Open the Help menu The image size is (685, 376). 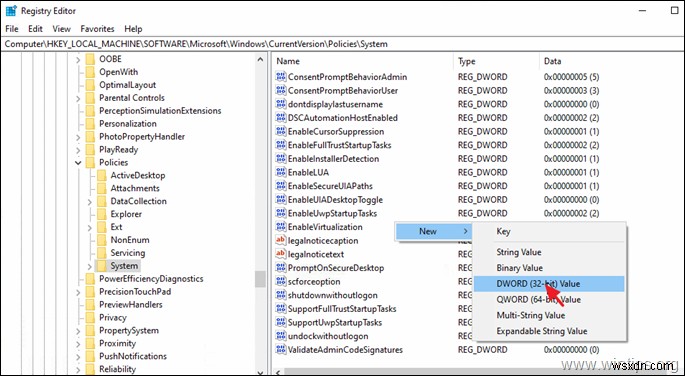(x=133, y=29)
